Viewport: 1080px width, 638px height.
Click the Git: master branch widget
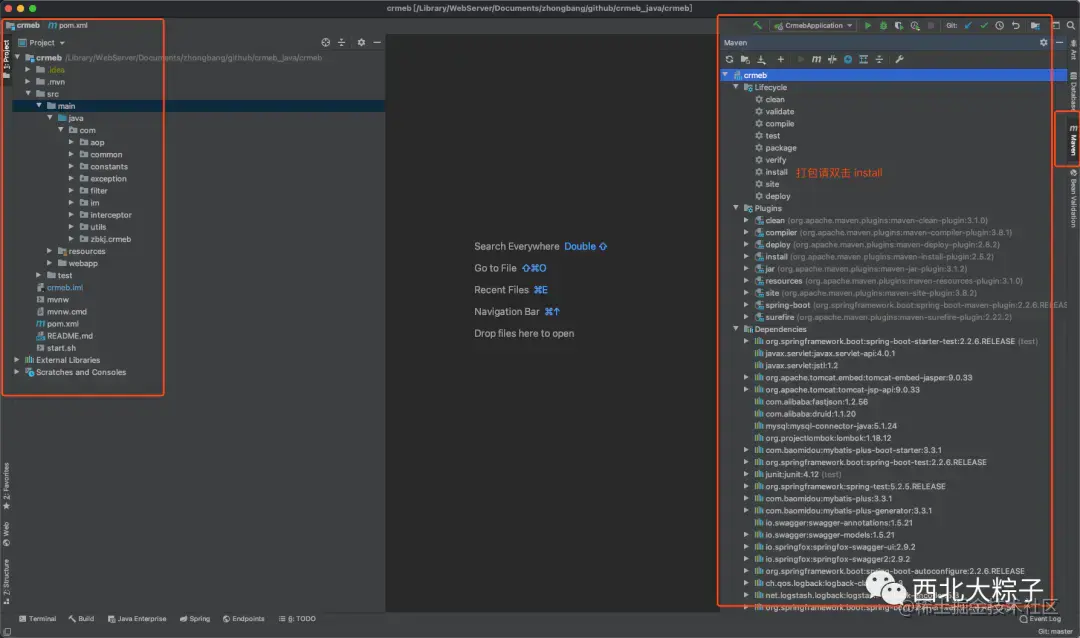1055,631
